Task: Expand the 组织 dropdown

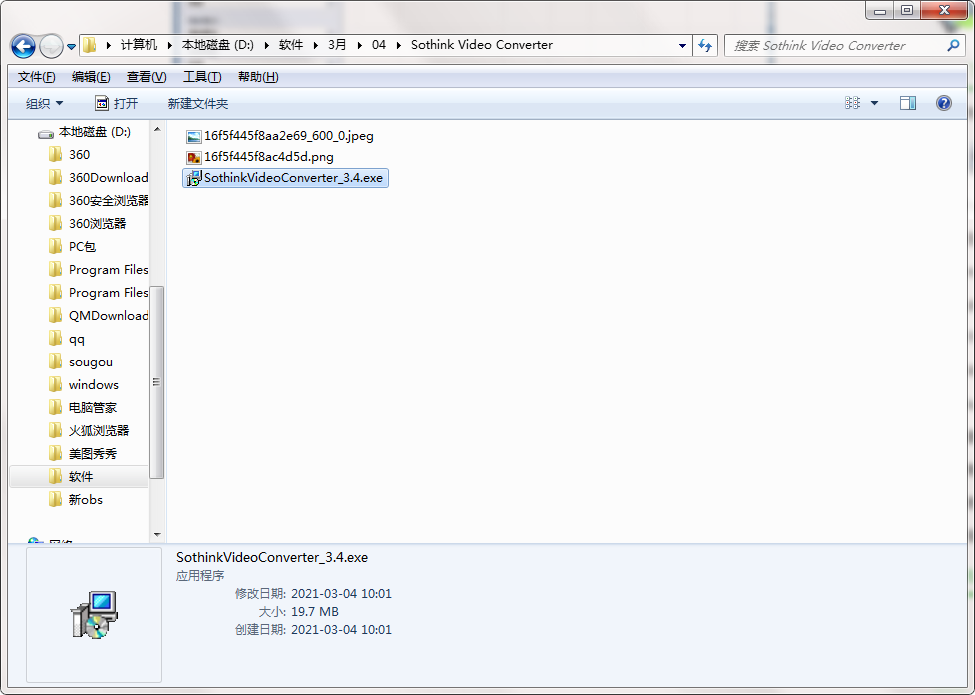Action: click(x=44, y=104)
